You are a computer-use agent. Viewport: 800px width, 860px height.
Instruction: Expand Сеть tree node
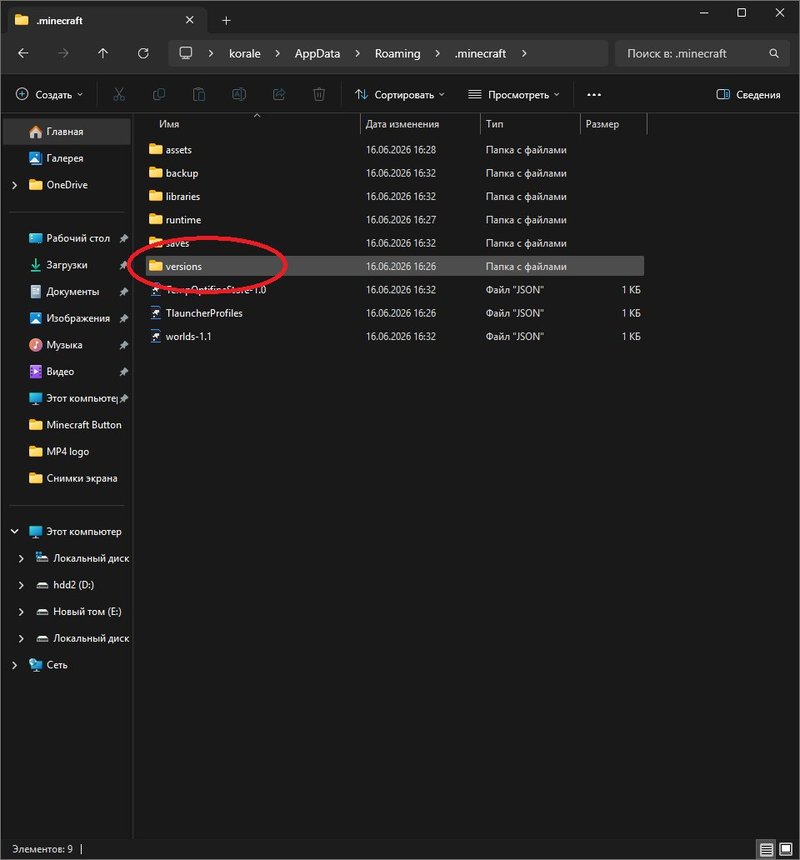[x=15, y=665]
